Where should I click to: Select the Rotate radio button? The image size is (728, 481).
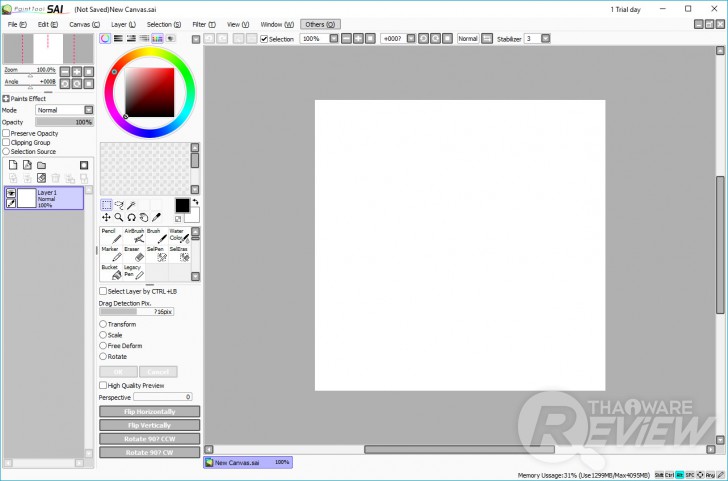coord(103,357)
